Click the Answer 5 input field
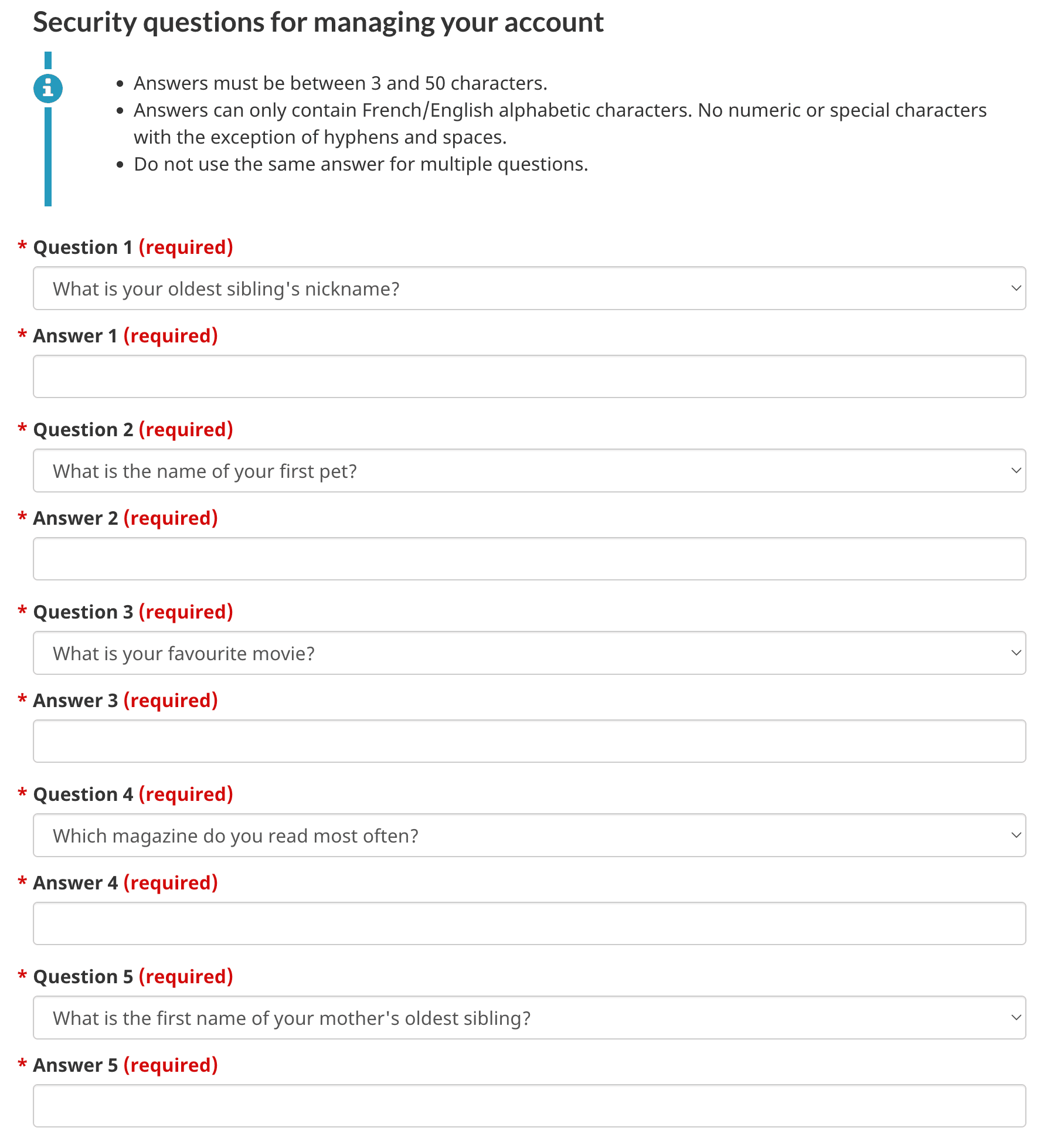Image resolution: width=1054 pixels, height=1148 pixels. 529,1106
